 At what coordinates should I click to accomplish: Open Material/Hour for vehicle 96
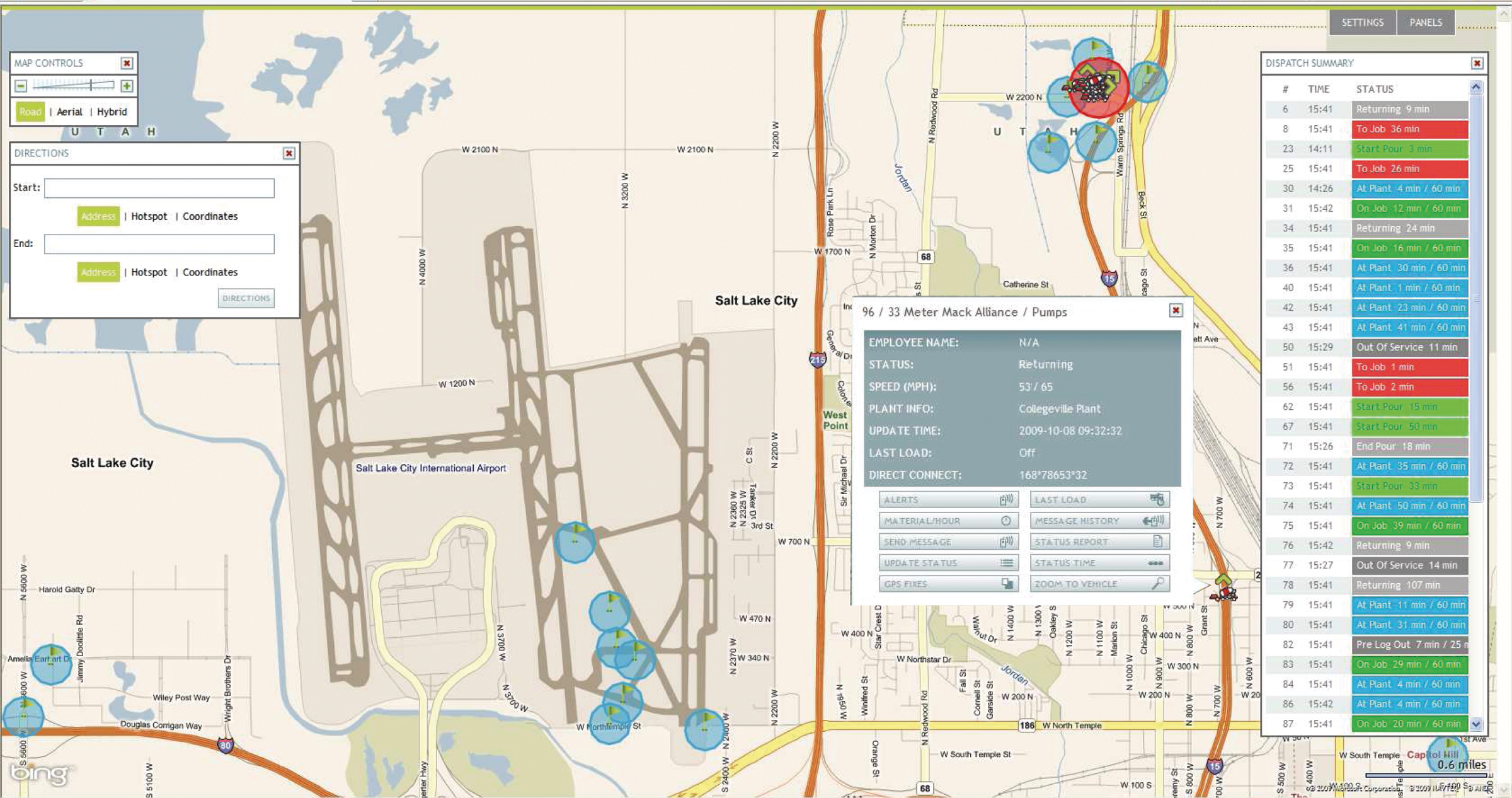pos(949,521)
